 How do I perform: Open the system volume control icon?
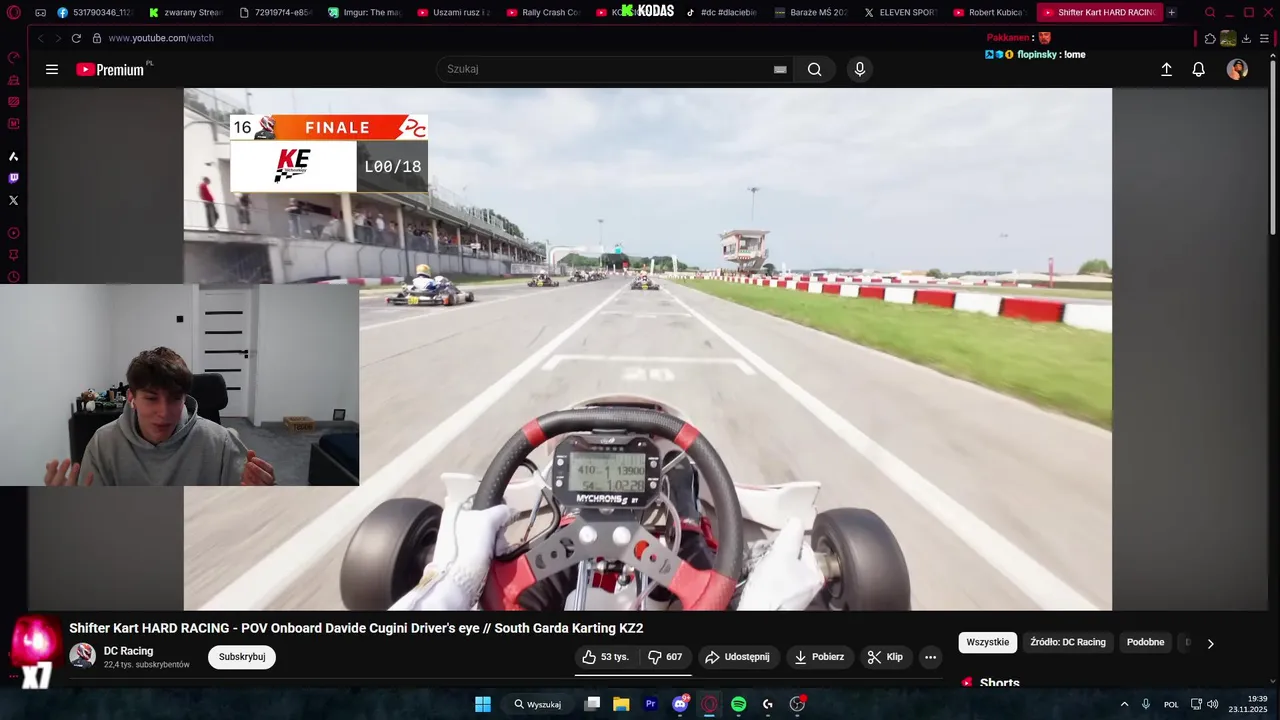(x=1213, y=704)
